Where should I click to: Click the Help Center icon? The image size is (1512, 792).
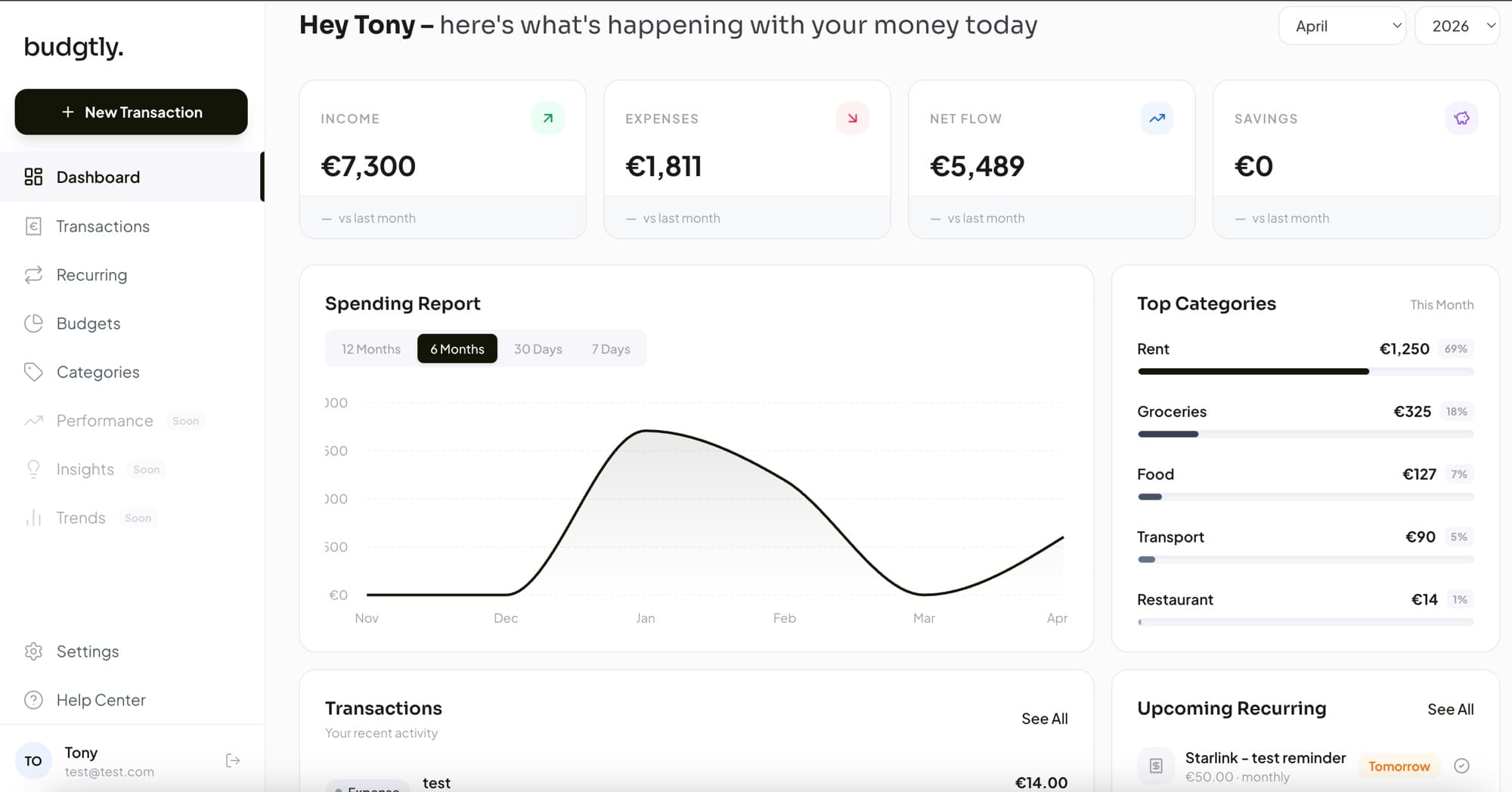(x=33, y=700)
